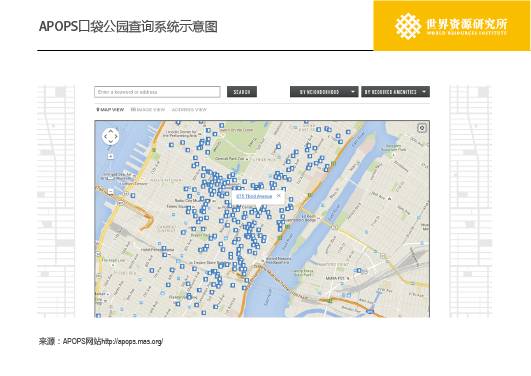Screen dimensions: 531x376
Task: Expand the By Required Amenities dropdown
Action: (395, 92)
